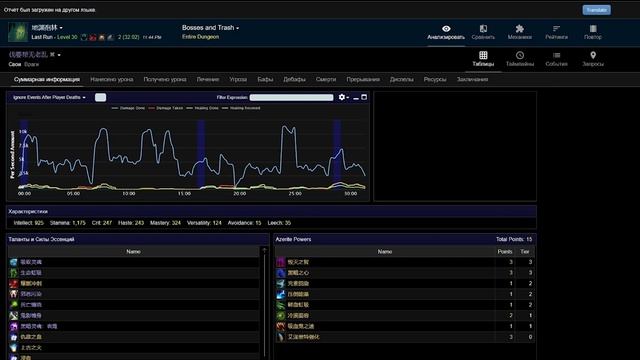Expand the dungeon name dropdown
The width and height of the screenshot is (640, 360).
point(47,28)
